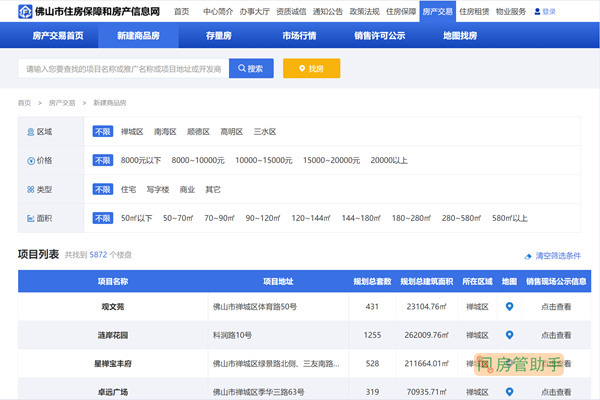Image resolution: width=600 pixels, height=400 pixels.
Task: Filter price 8000~10000元
Action: (x=198, y=160)
